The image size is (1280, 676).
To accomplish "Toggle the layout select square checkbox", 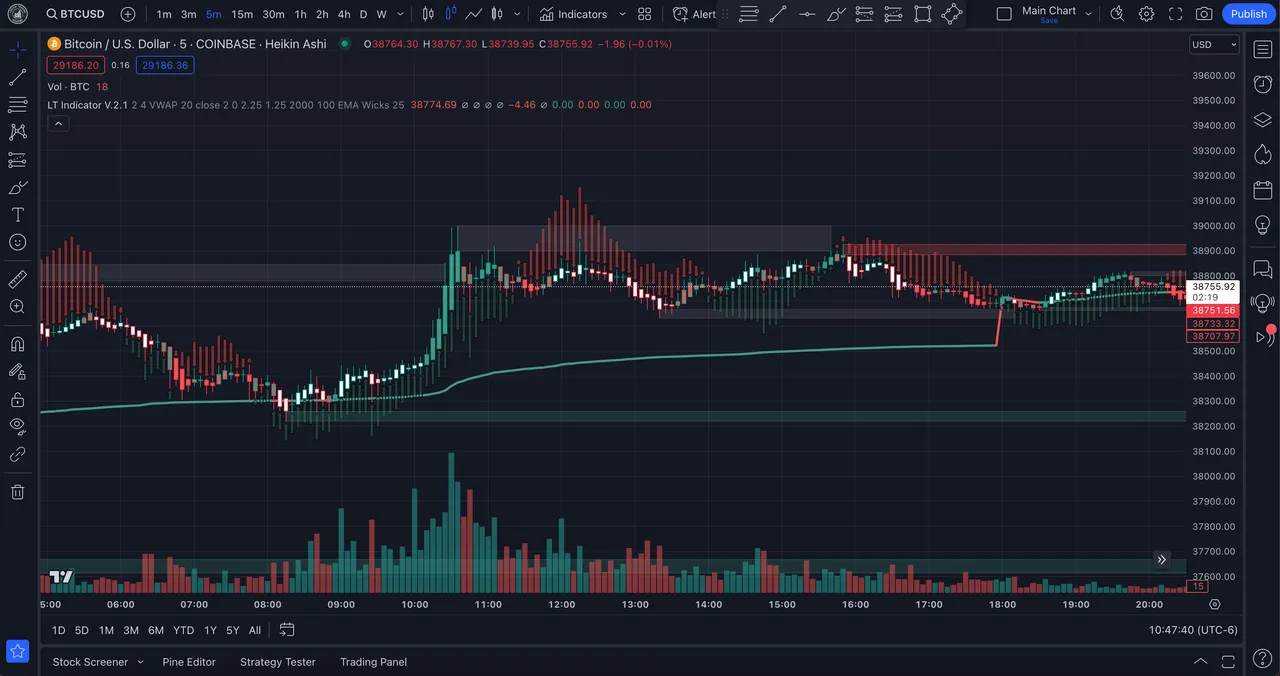I will tap(1005, 14).
